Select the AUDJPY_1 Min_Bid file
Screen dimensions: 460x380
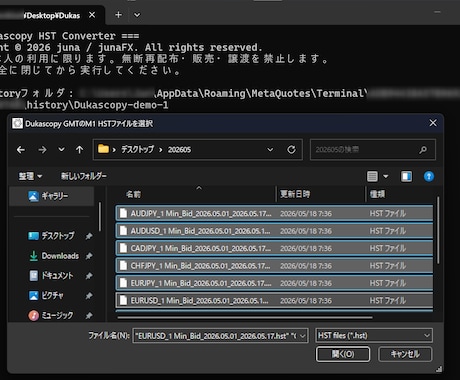pos(274,213)
